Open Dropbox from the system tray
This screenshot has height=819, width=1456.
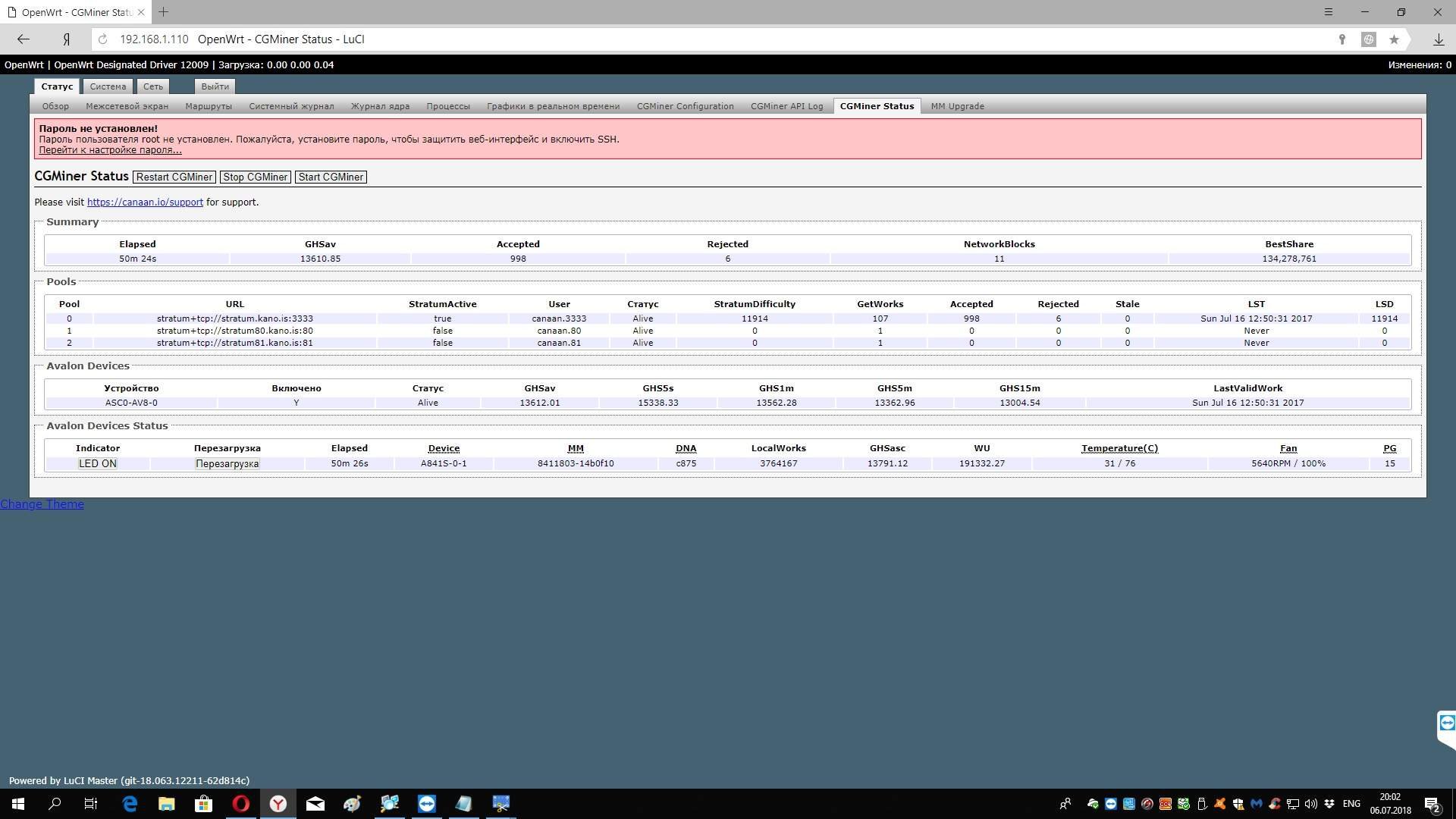(1329, 804)
